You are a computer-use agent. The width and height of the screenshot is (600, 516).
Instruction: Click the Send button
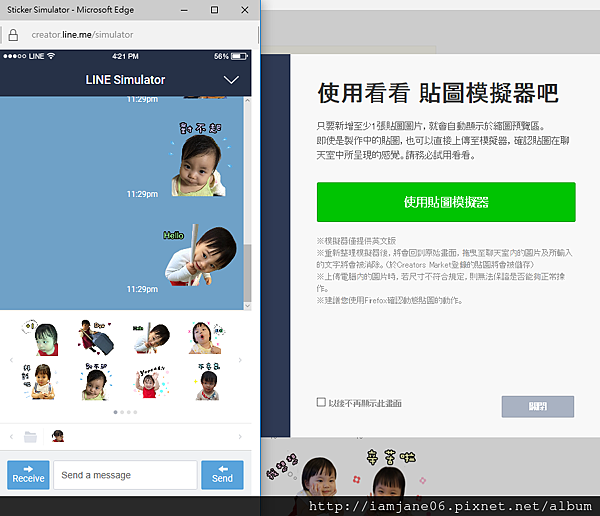[222, 475]
